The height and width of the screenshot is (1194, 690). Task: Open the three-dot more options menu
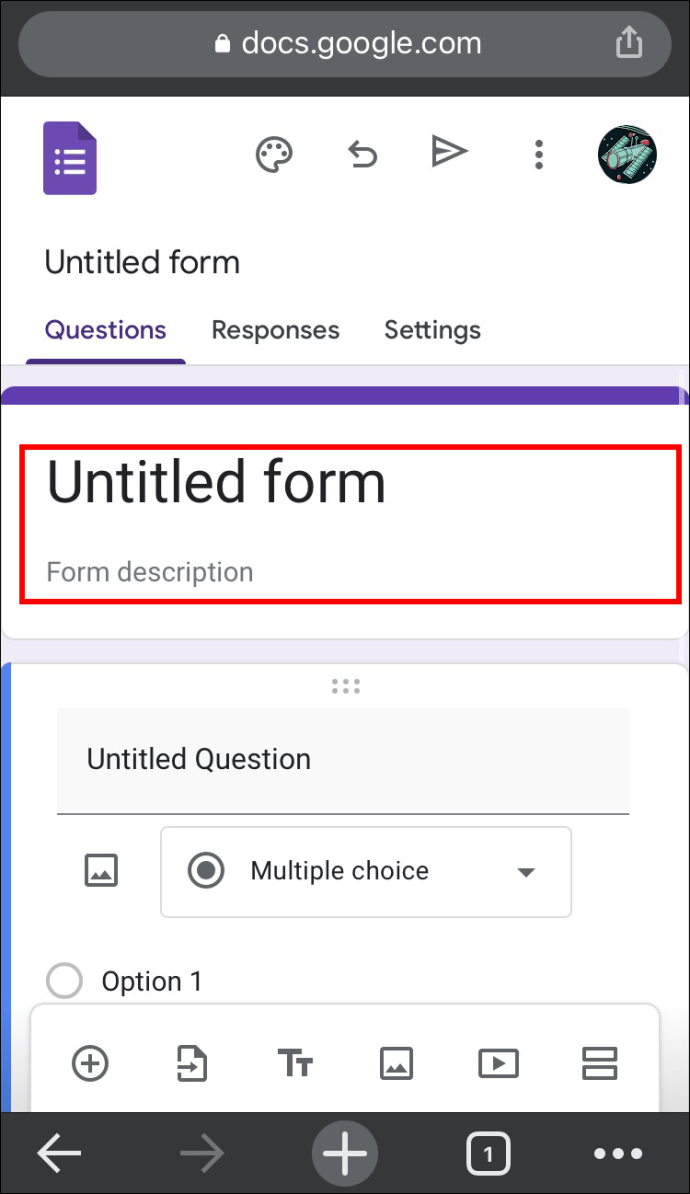[539, 155]
